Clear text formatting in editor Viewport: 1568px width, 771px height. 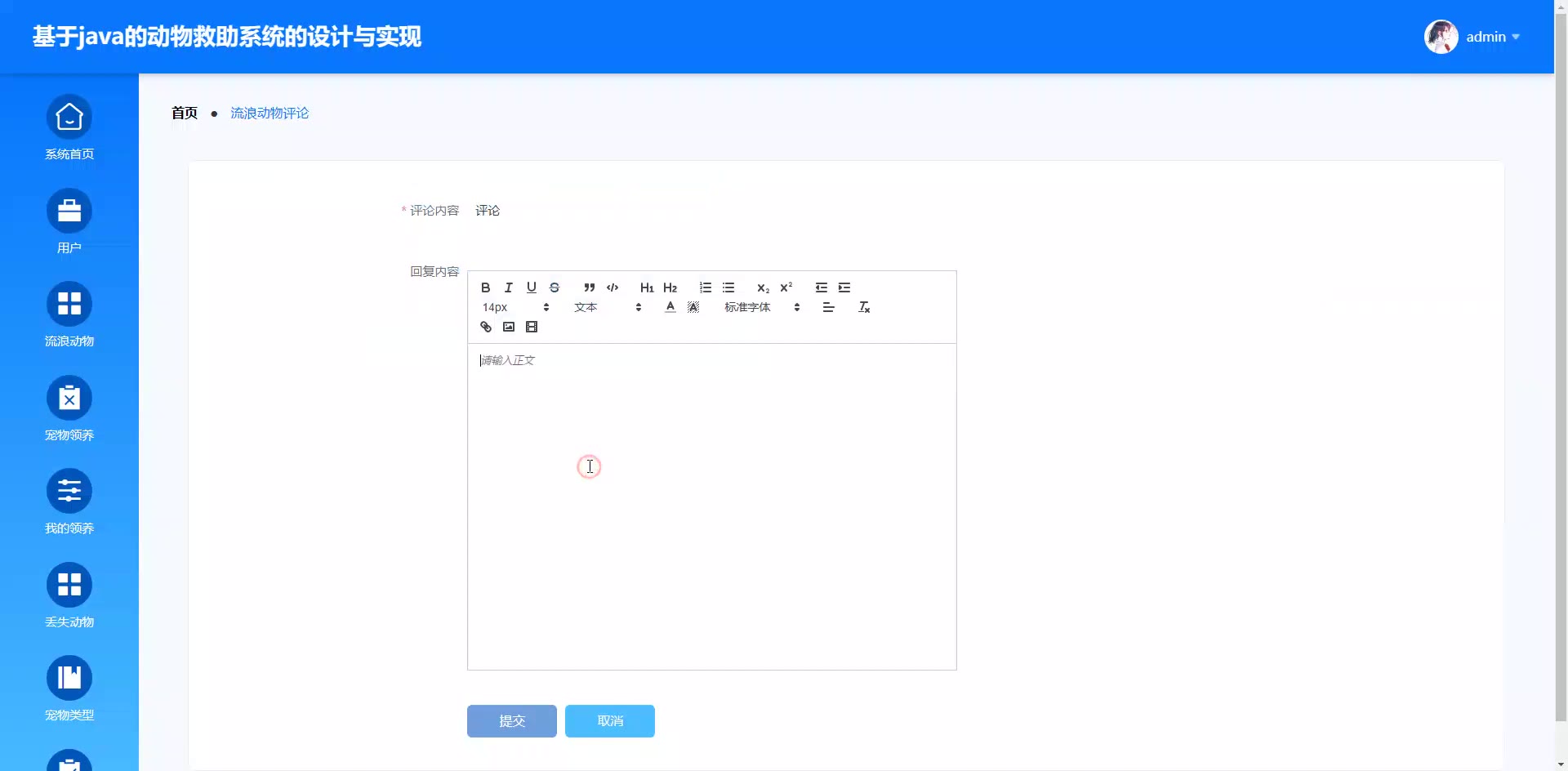tap(863, 307)
